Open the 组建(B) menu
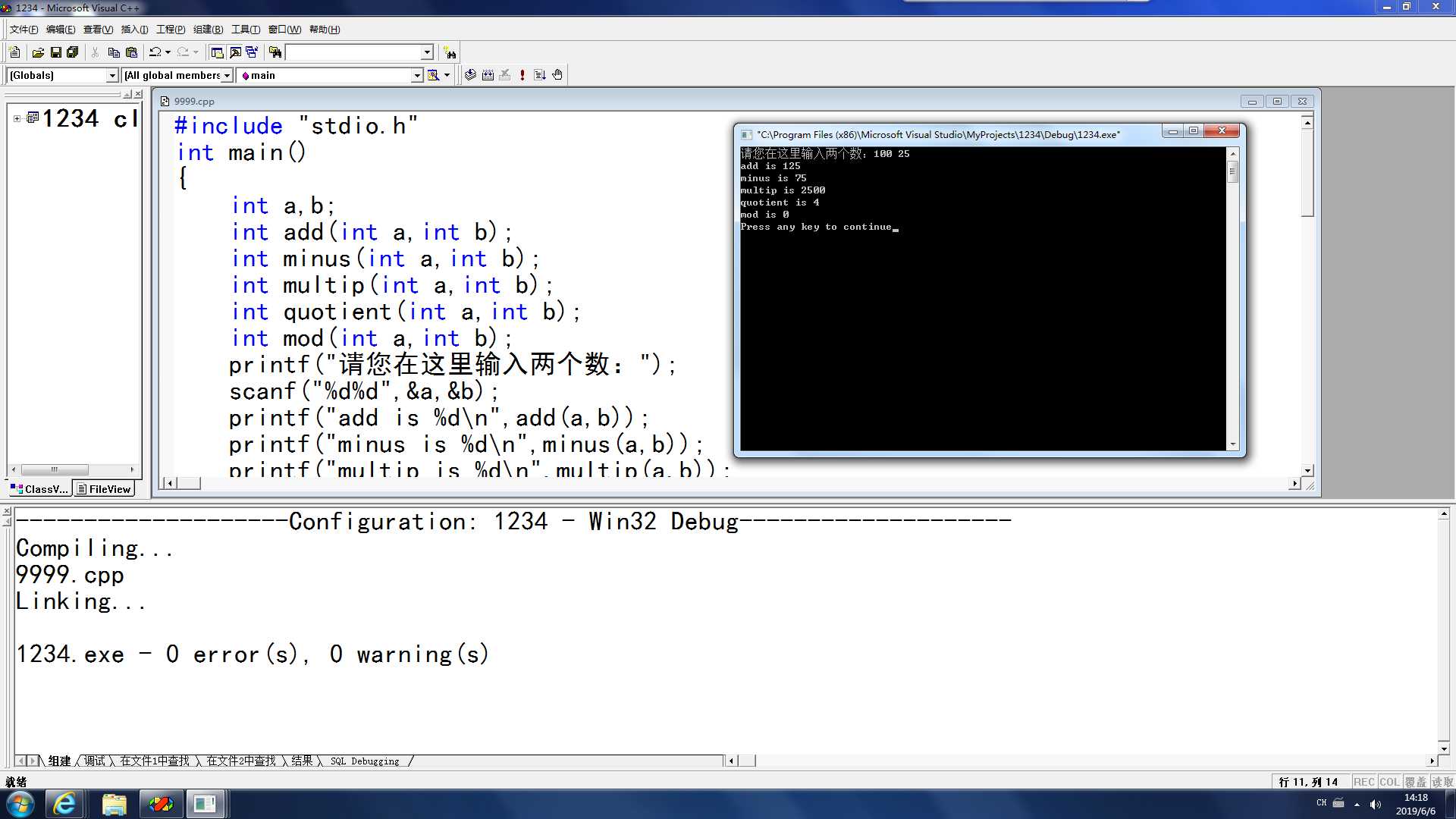The width and height of the screenshot is (1456, 819). (x=208, y=30)
